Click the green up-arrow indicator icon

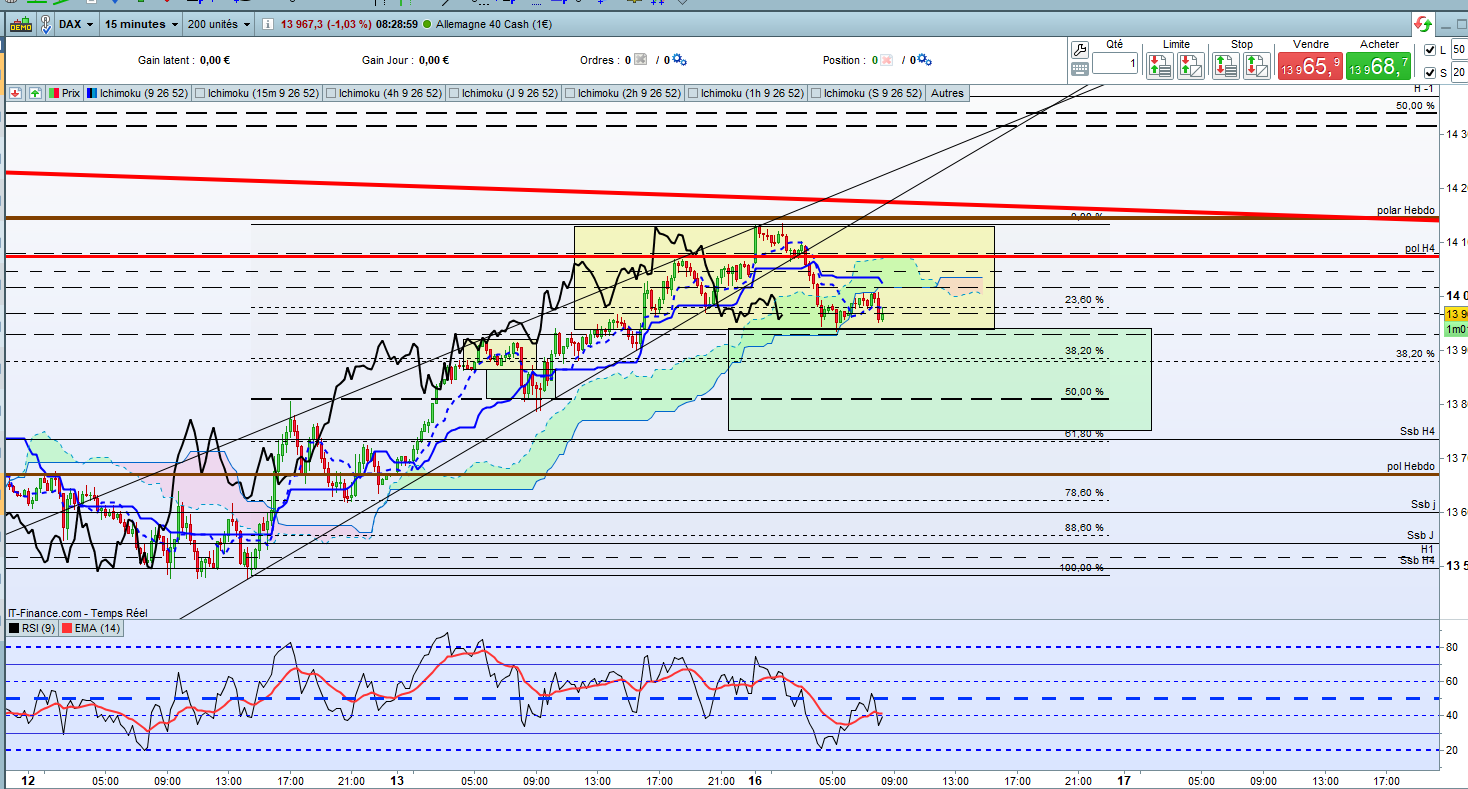[35, 93]
